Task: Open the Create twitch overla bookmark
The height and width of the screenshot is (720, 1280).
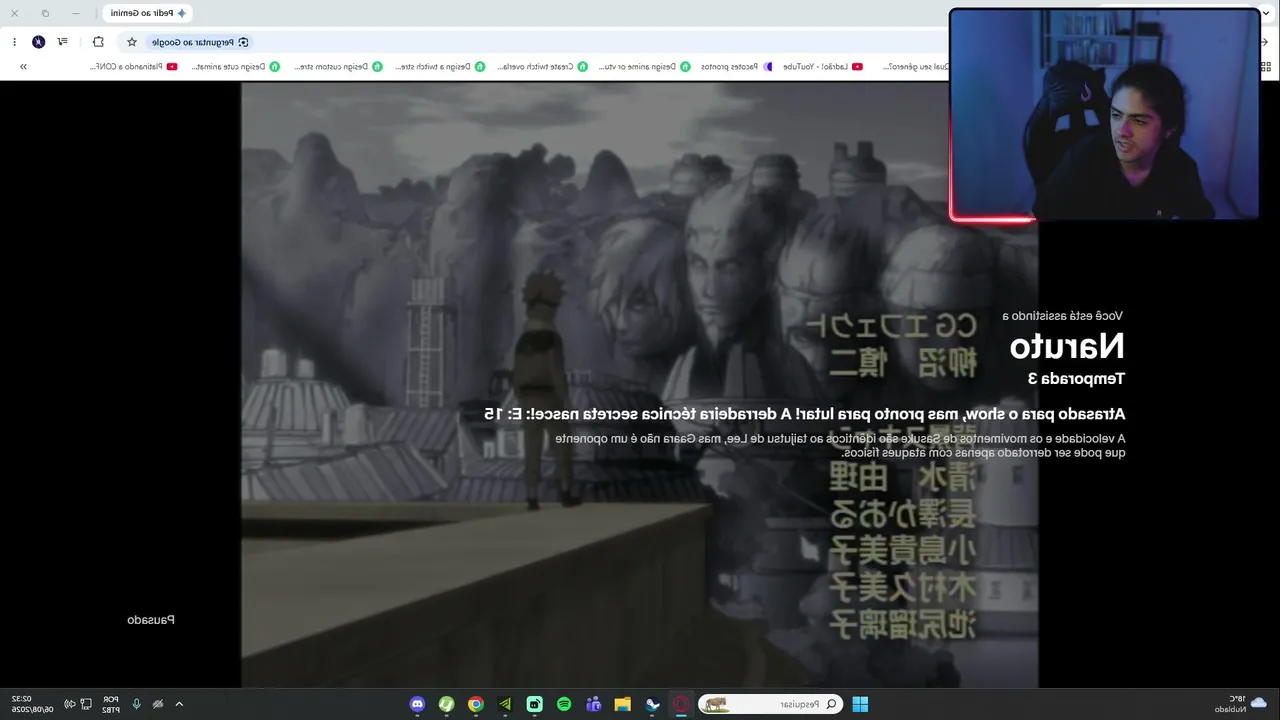Action: 542,67
